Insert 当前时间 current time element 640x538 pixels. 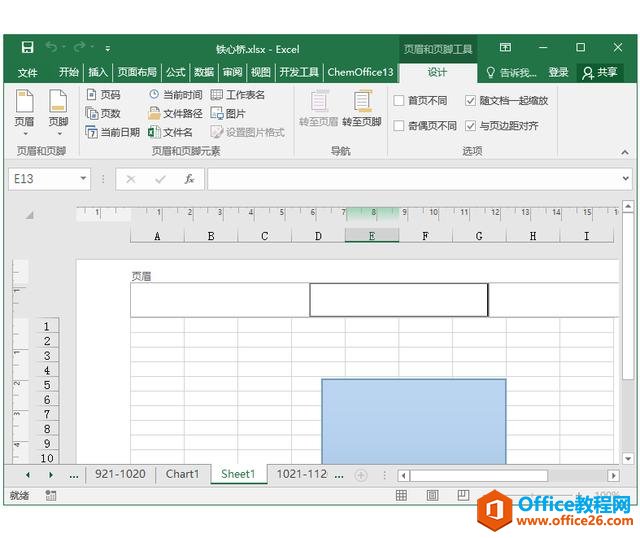tap(176, 95)
